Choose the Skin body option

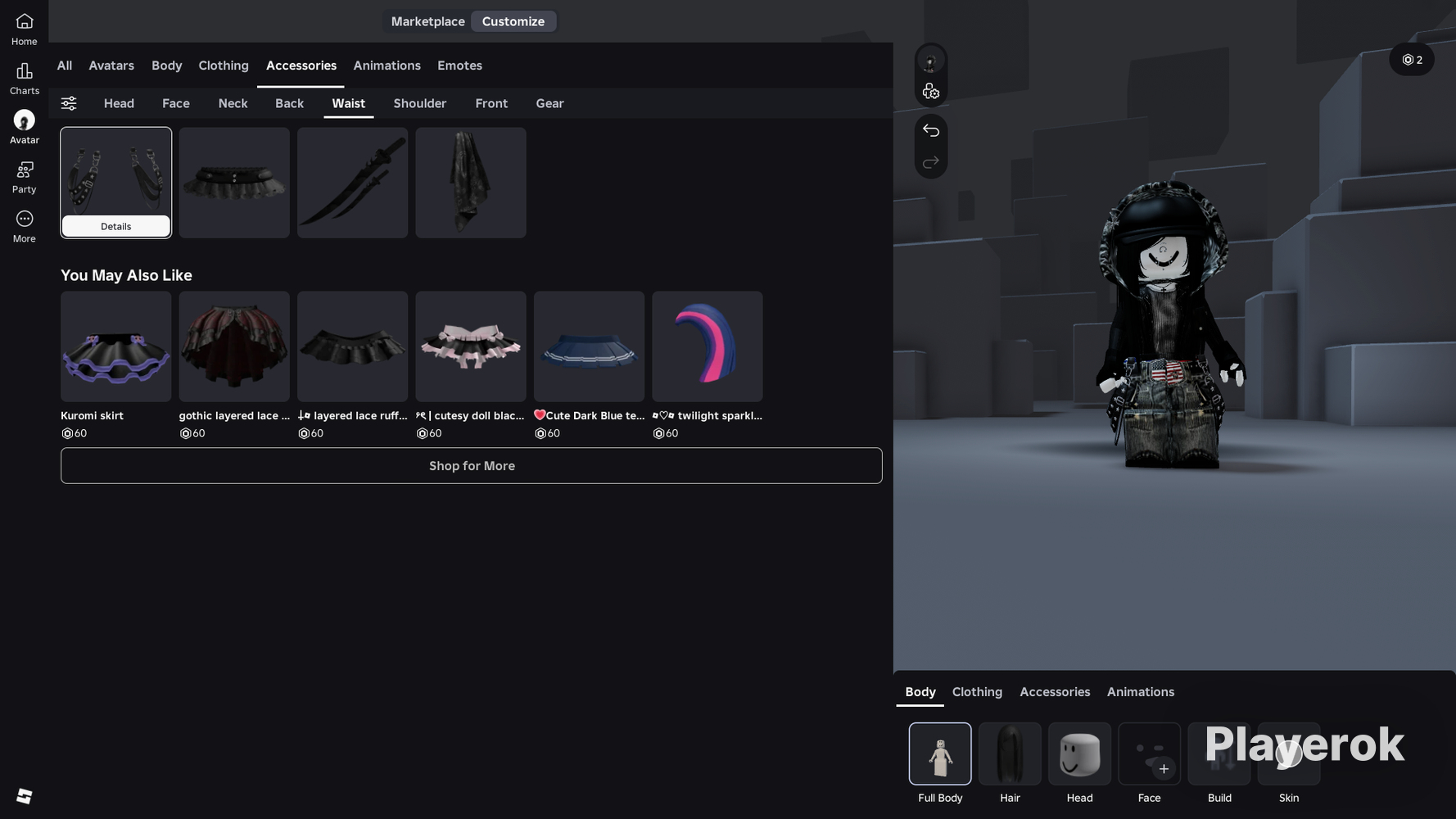(x=1289, y=754)
